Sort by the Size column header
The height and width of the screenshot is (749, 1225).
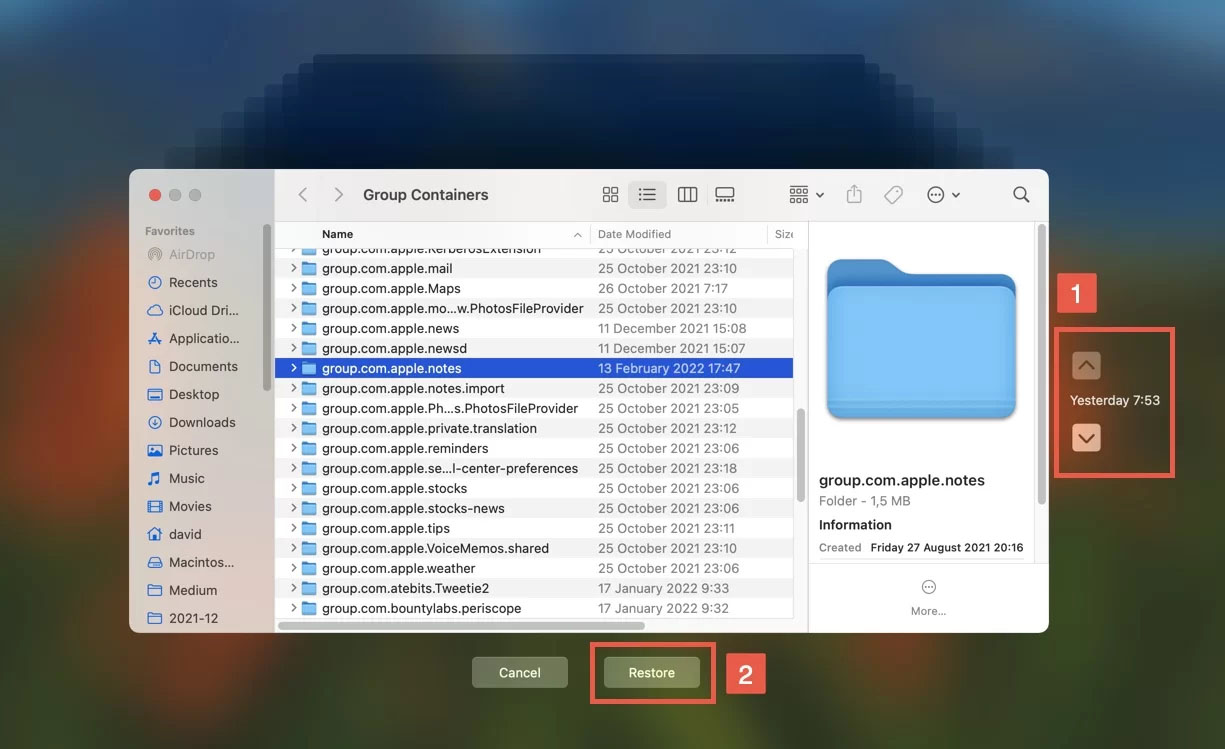click(x=782, y=234)
